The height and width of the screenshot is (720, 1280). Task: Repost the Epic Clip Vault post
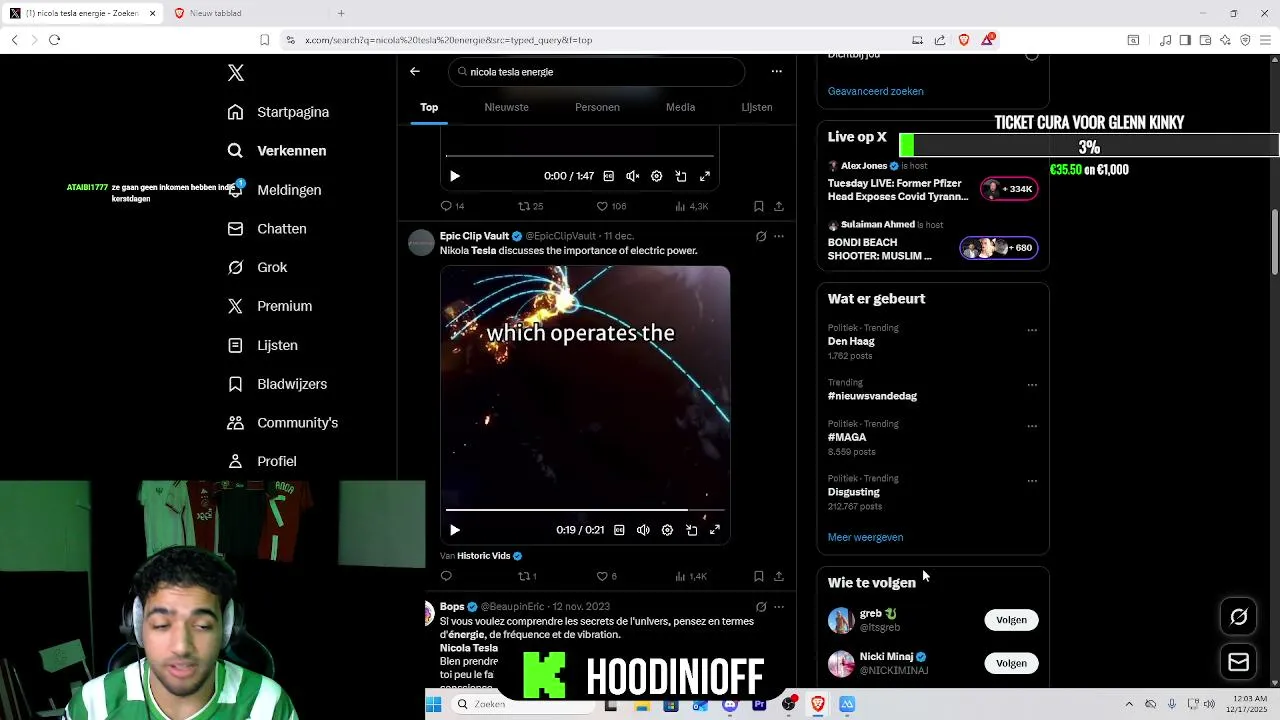(527, 576)
